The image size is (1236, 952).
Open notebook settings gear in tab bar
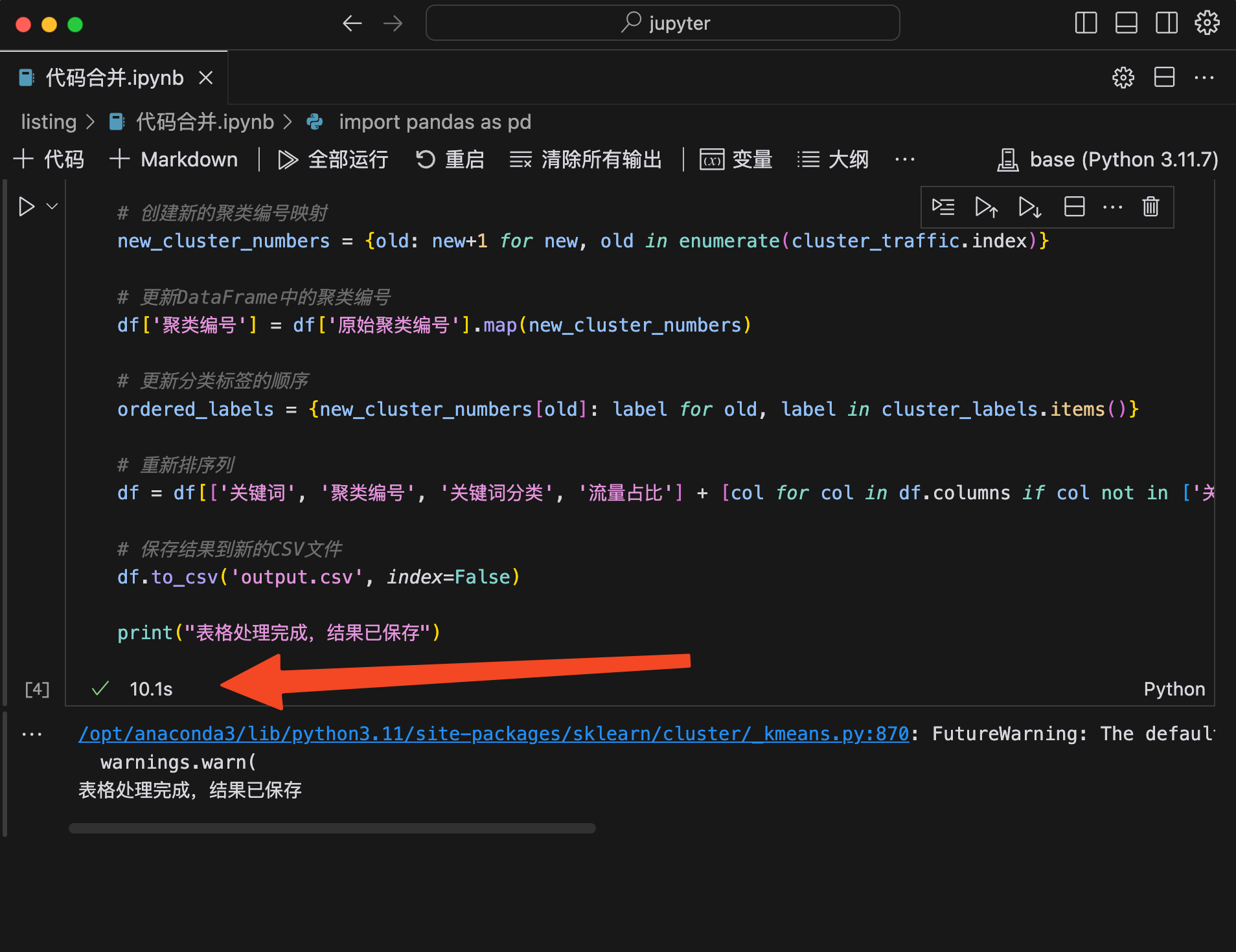pos(1123,78)
